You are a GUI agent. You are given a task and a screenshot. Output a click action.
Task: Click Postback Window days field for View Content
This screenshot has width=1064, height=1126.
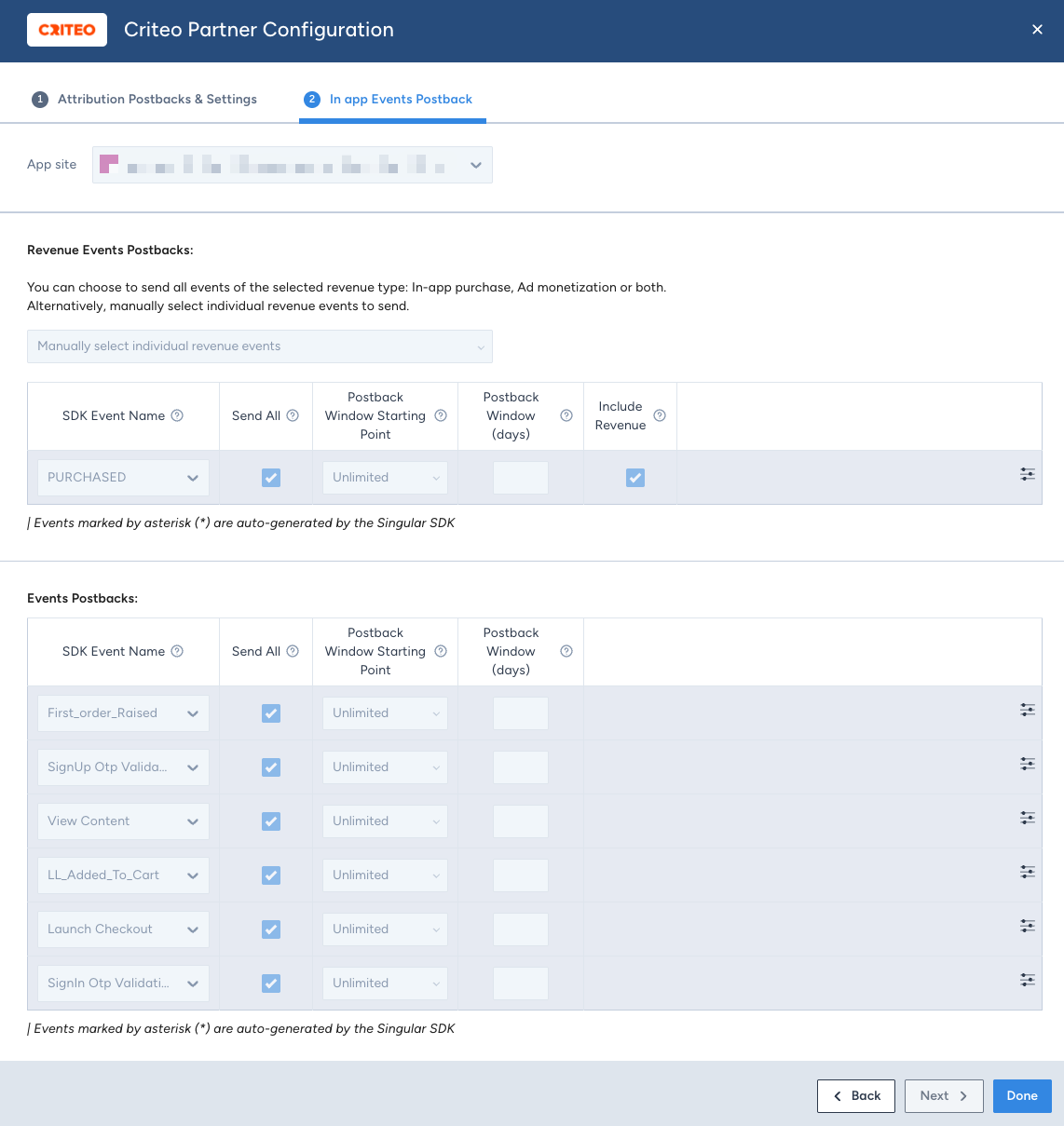point(521,821)
